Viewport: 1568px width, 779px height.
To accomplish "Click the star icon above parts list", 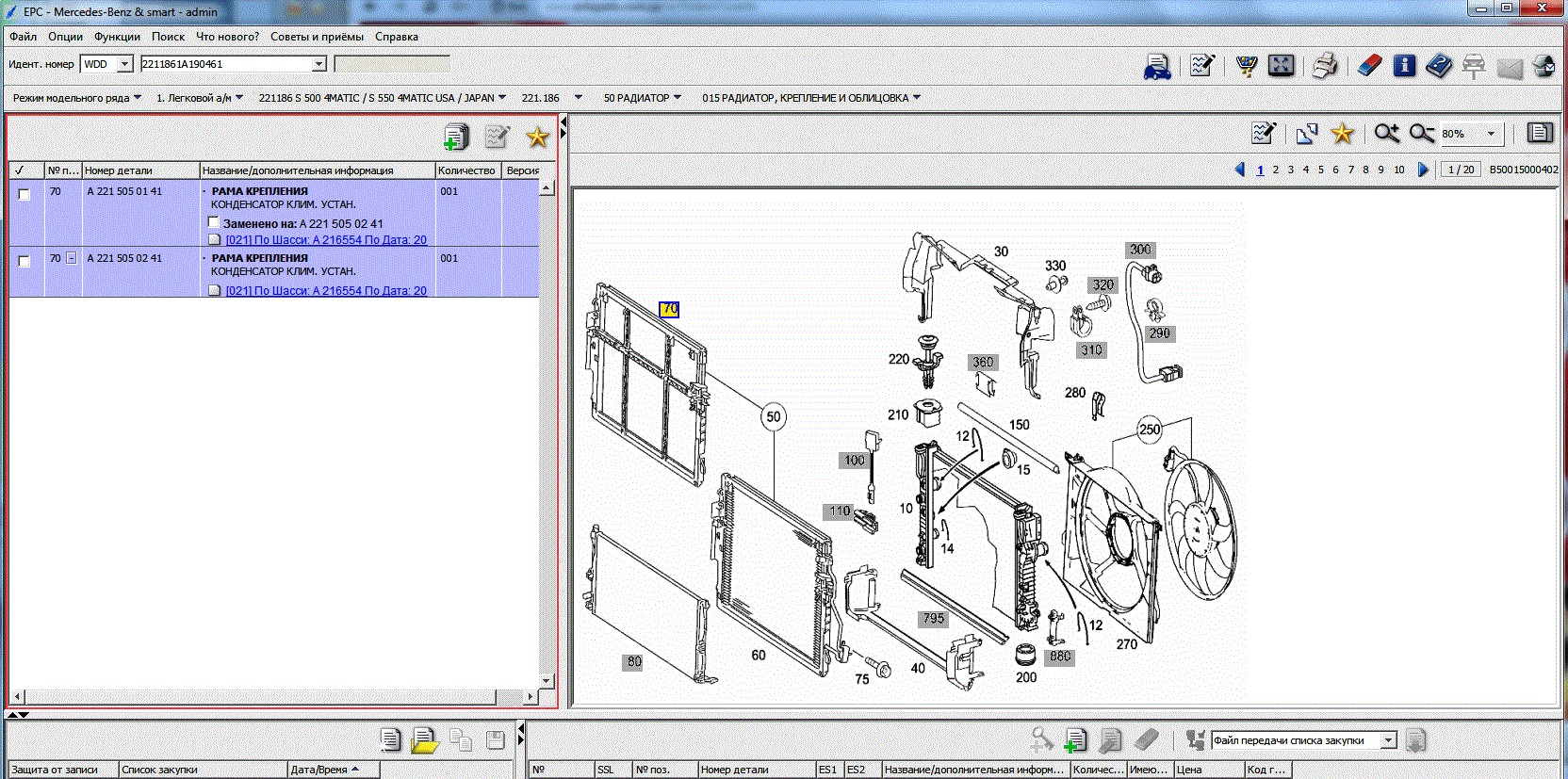I will 537,138.
